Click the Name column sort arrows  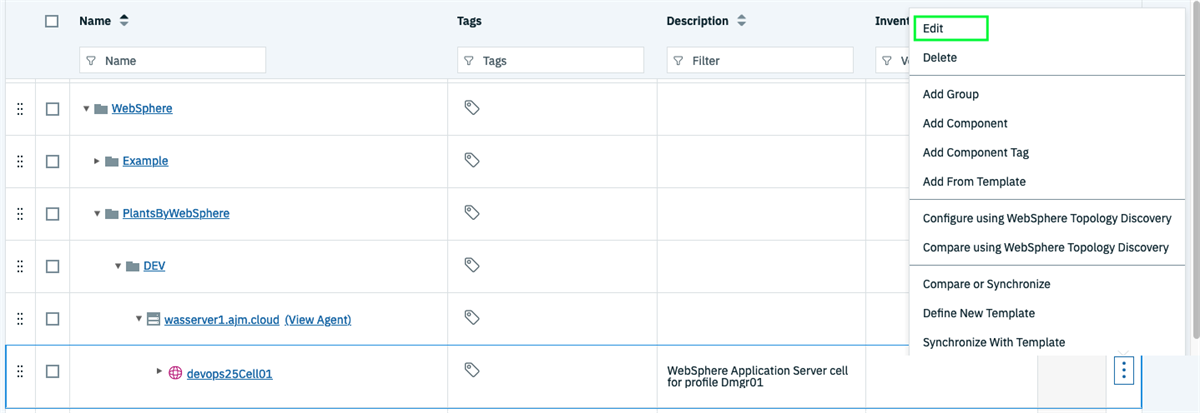pyautogui.click(x=124, y=21)
